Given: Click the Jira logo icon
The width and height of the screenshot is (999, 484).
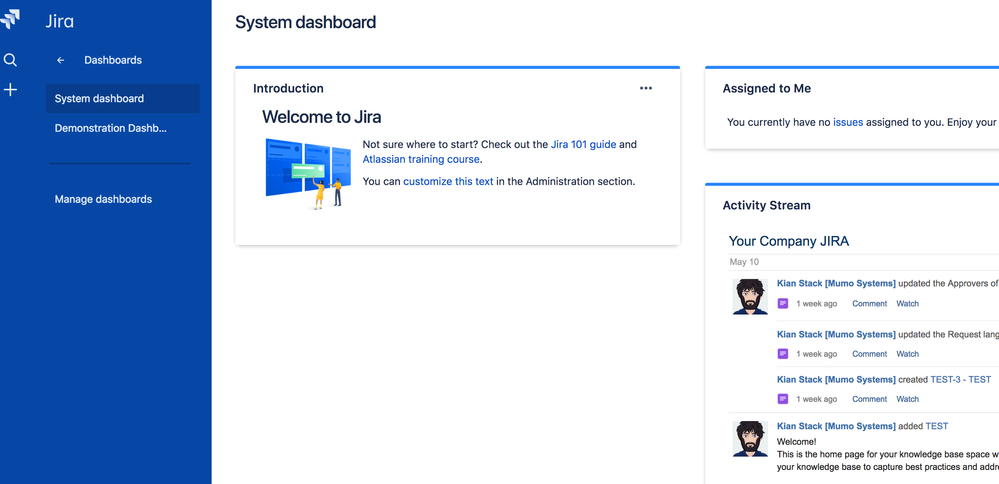Looking at the screenshot, I should coord(10,19).
